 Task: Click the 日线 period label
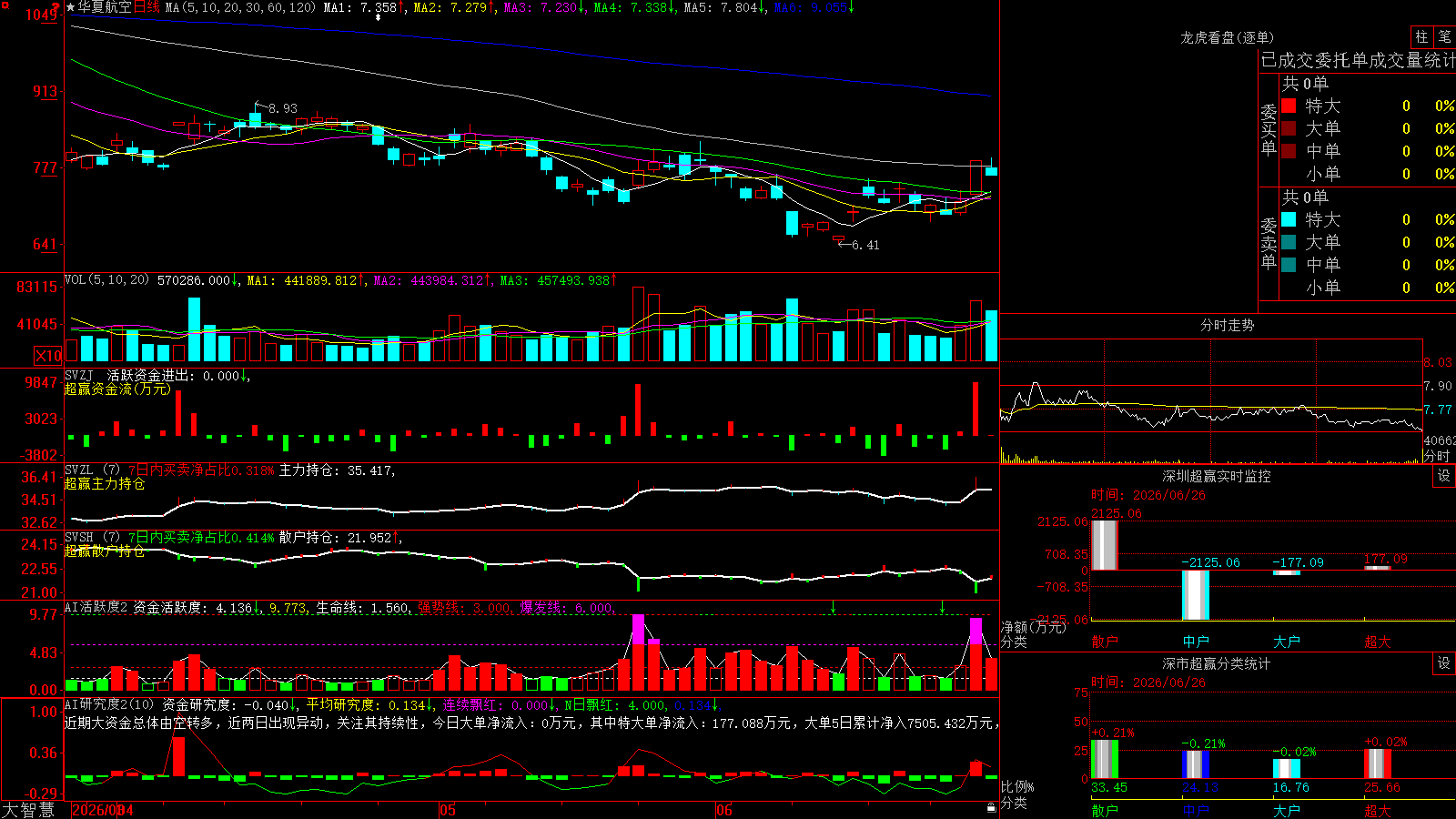pos(147,7)
